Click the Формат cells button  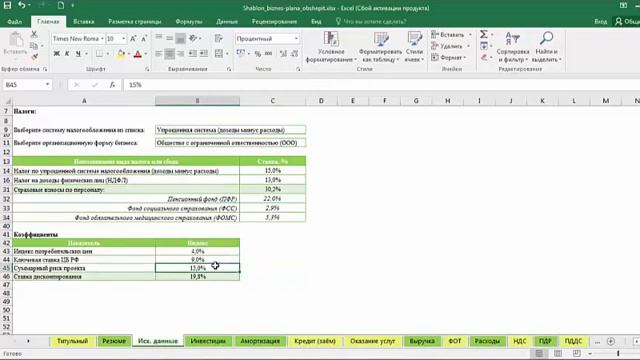(448, 58)
